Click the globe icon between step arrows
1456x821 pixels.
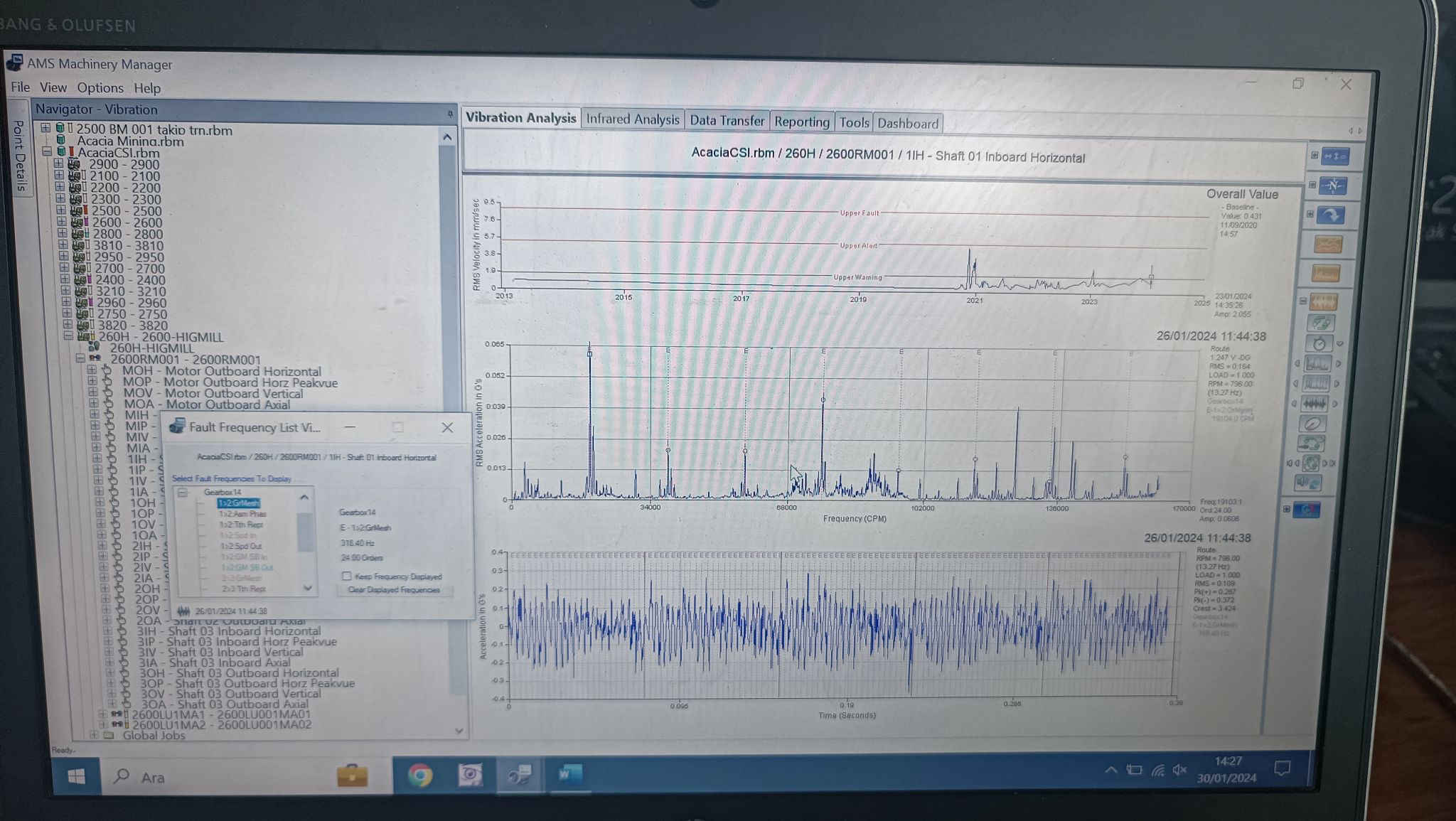[x=1310, y=463]
